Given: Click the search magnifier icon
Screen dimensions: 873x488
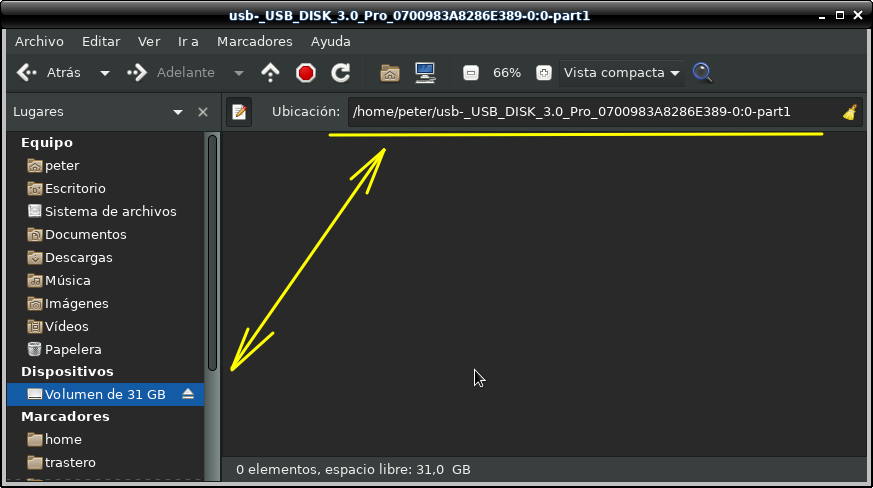Looking at the screenshot, I should click(703, 73).
